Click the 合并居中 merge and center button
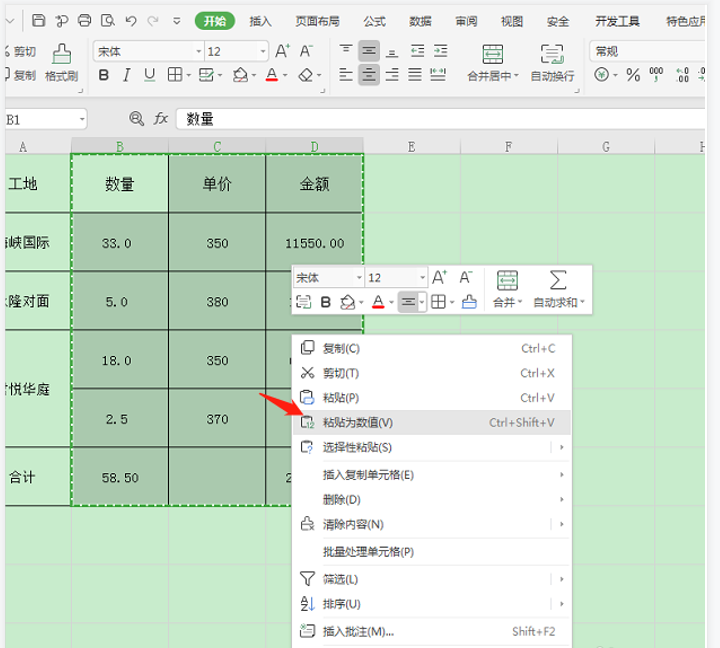 point(492,61)
